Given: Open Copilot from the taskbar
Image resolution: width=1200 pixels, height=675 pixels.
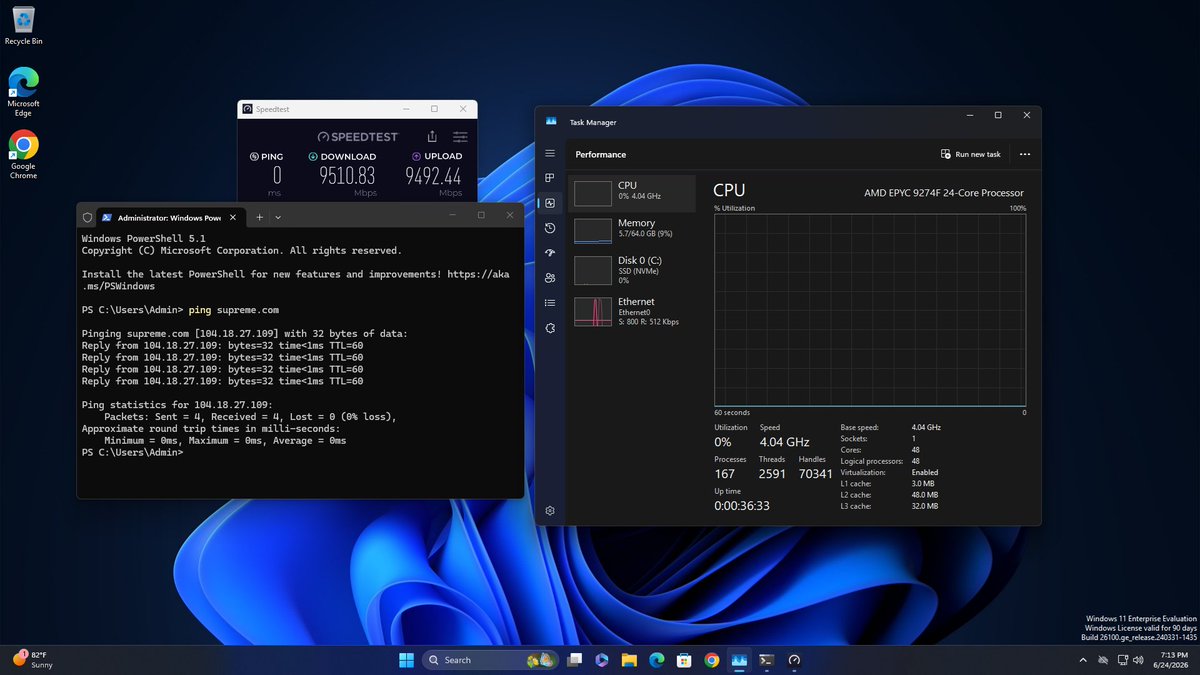Looking at the screenshot, I should 602,660.
